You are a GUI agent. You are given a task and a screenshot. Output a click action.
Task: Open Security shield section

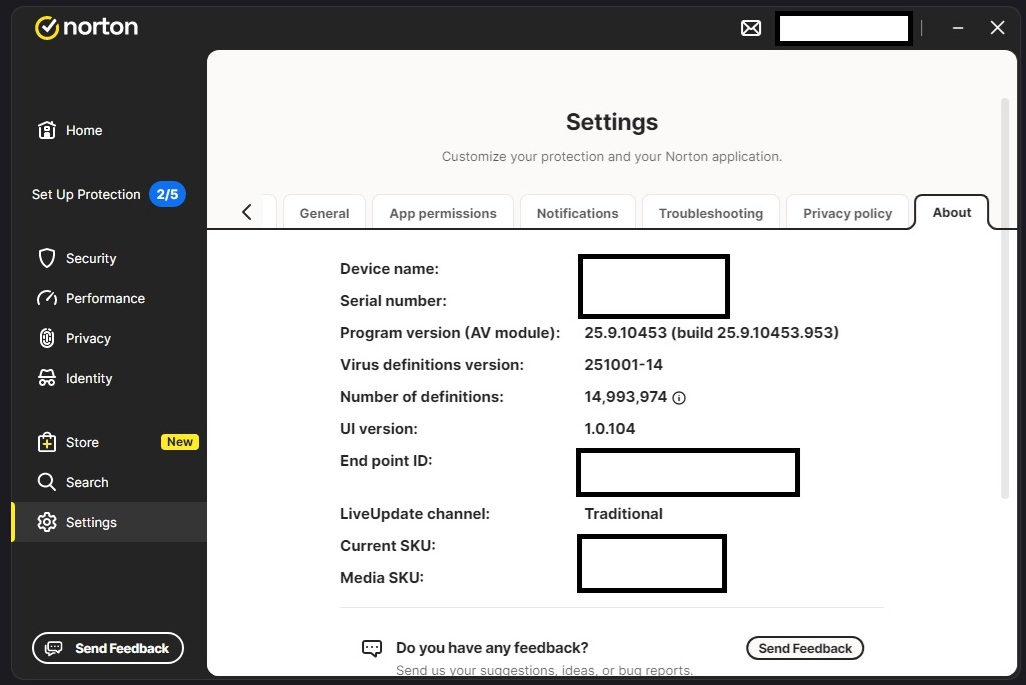point(90,258)
